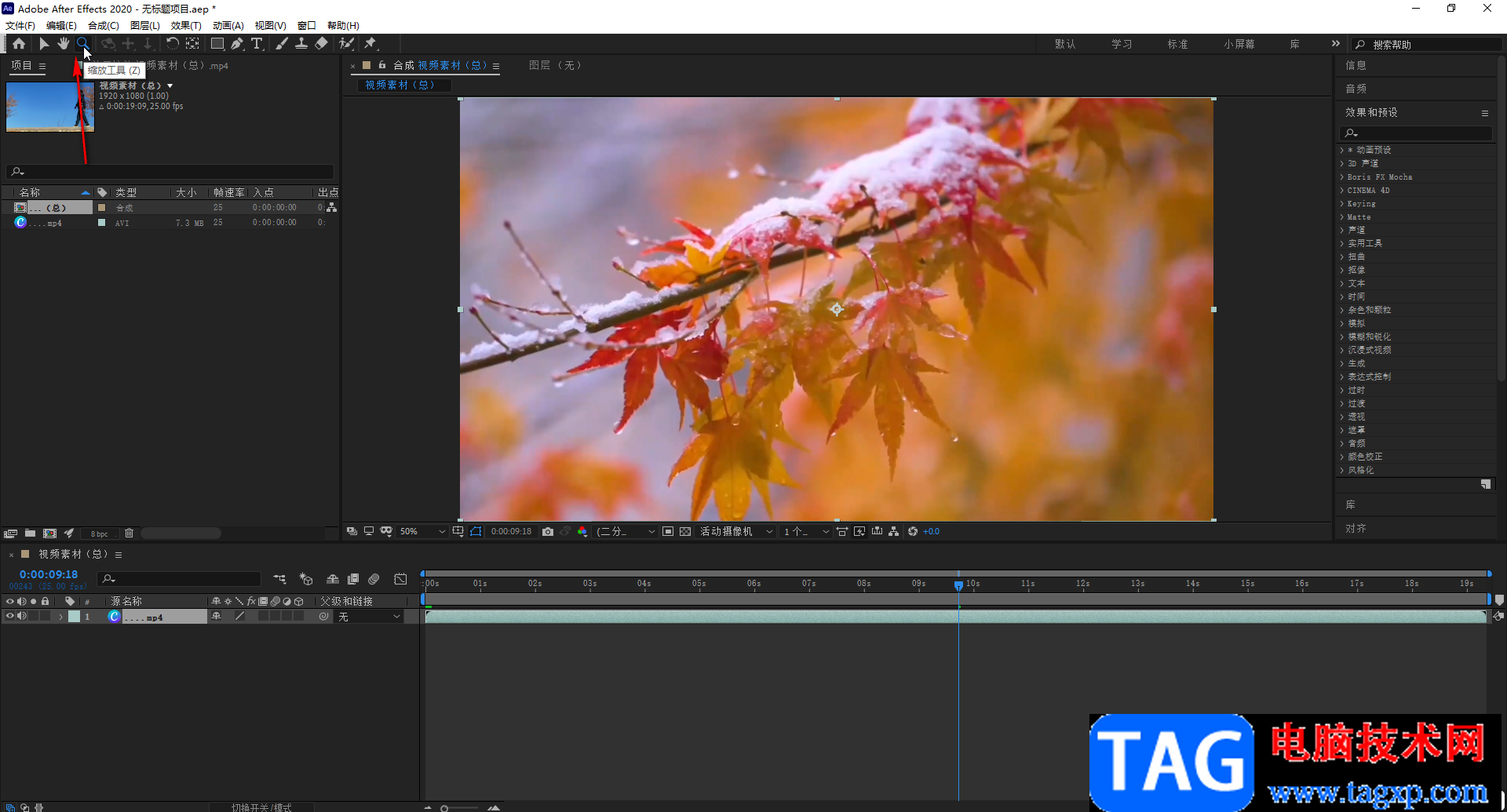The width and height of the screenshot is (1507, 812).
Task: Select the Eraser tool
Action: pyautogui.click(x=321, y=44)
